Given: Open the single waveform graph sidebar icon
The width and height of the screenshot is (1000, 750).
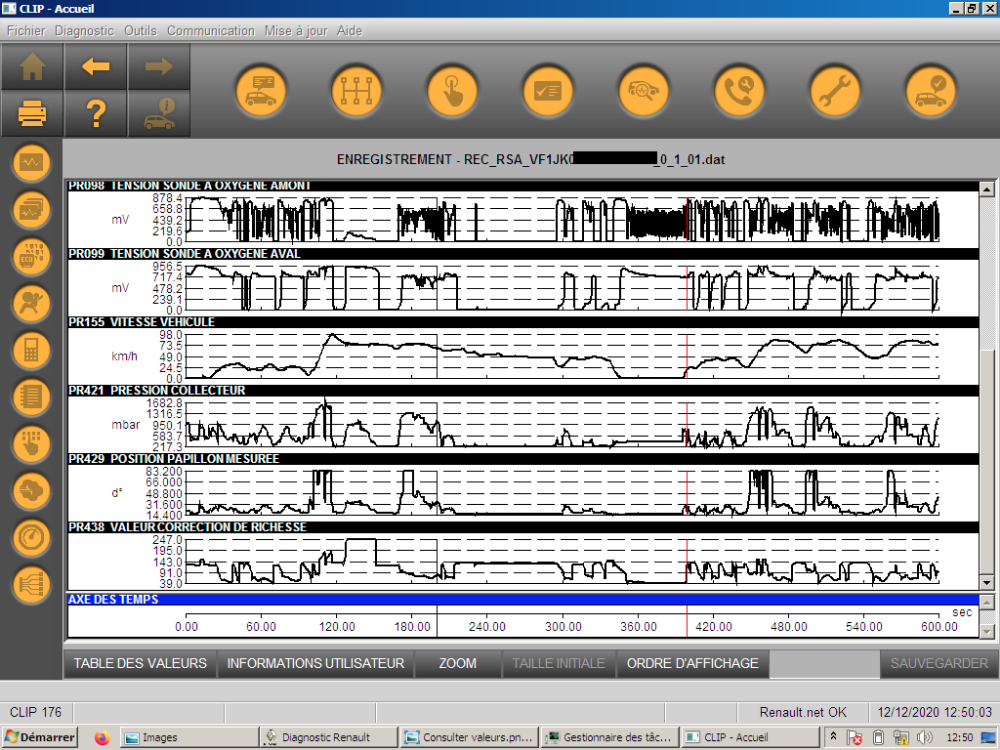Looking at the screenshot, I should (x=31, y=163).
